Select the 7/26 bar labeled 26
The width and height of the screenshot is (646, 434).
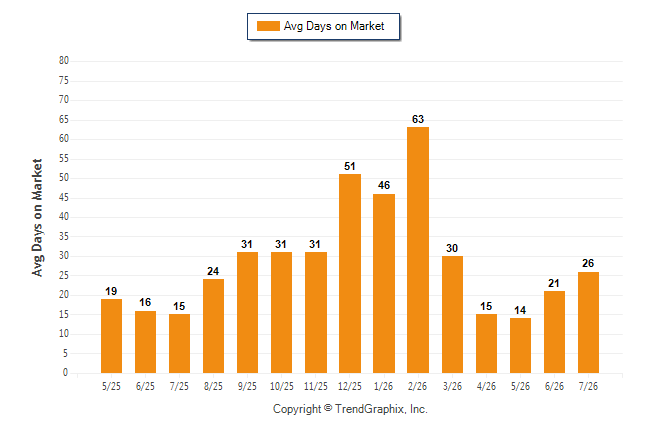tap(588, 322)
